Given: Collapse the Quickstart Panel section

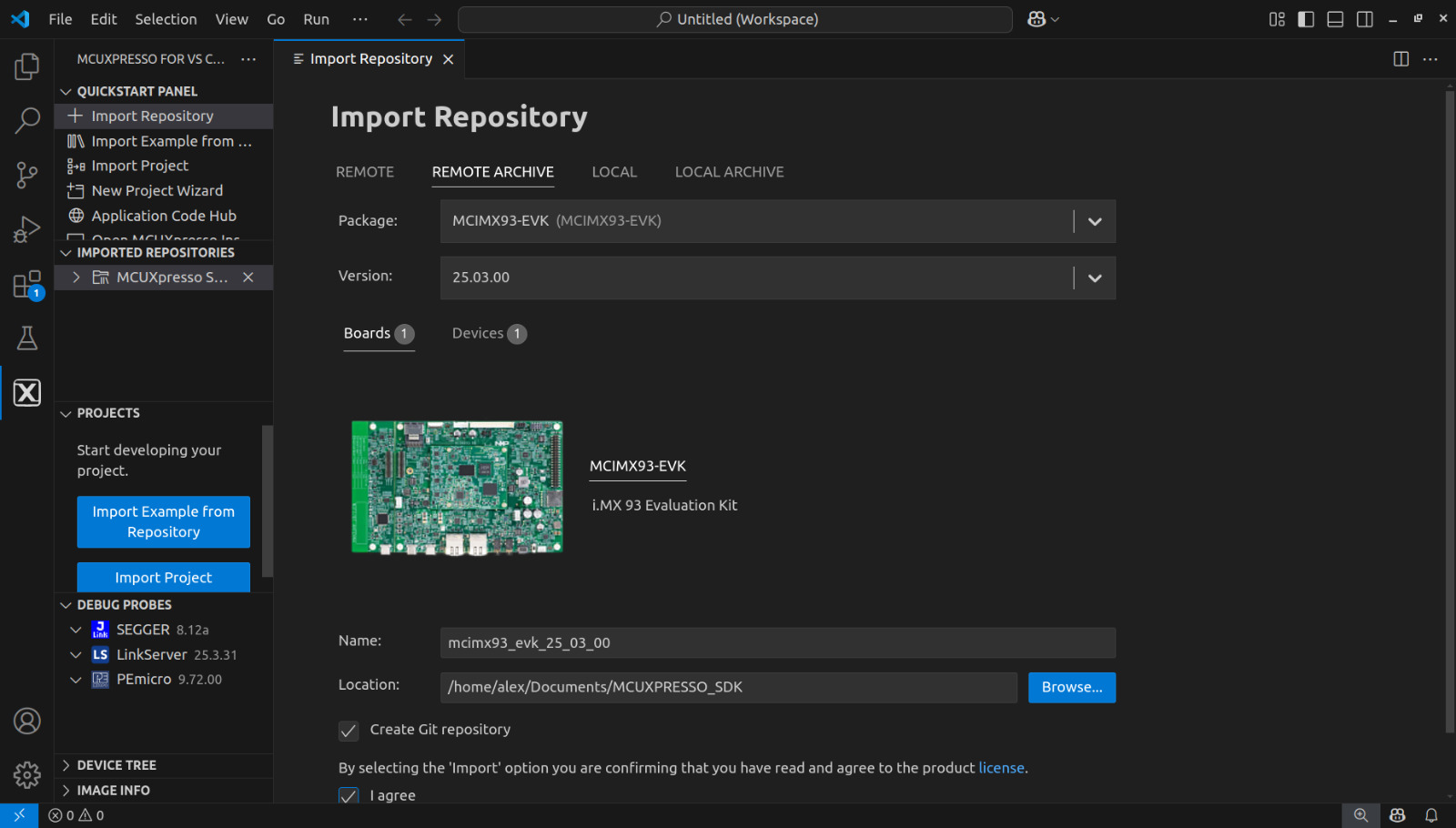Looking at the screenshot, I should coord(66,91).
